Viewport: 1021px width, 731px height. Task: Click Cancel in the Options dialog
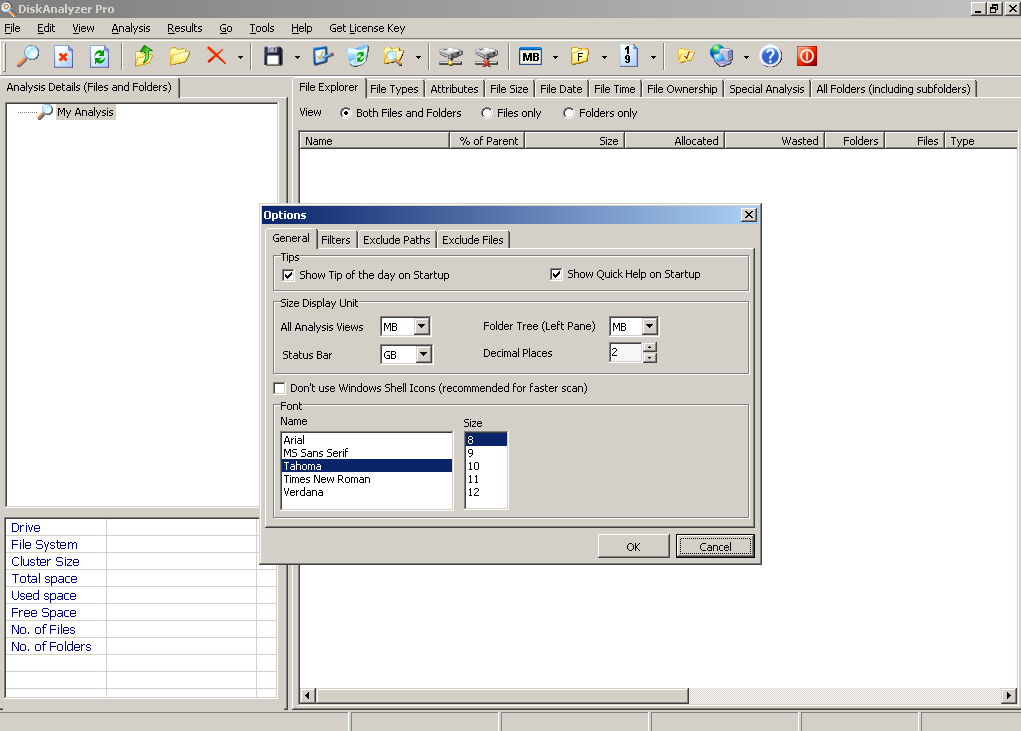point(715,547)
